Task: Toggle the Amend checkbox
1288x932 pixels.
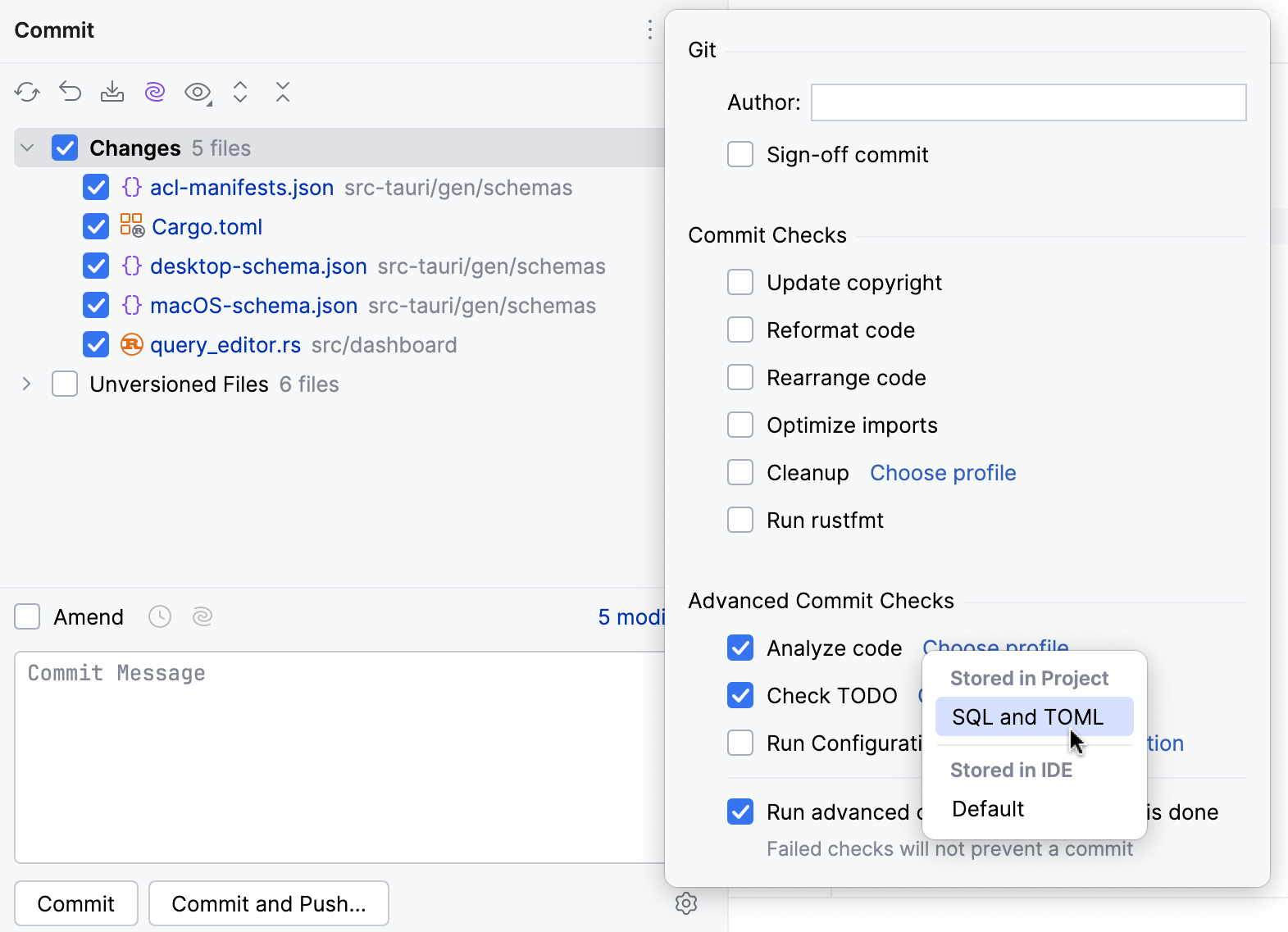Action: pos(27,616)
